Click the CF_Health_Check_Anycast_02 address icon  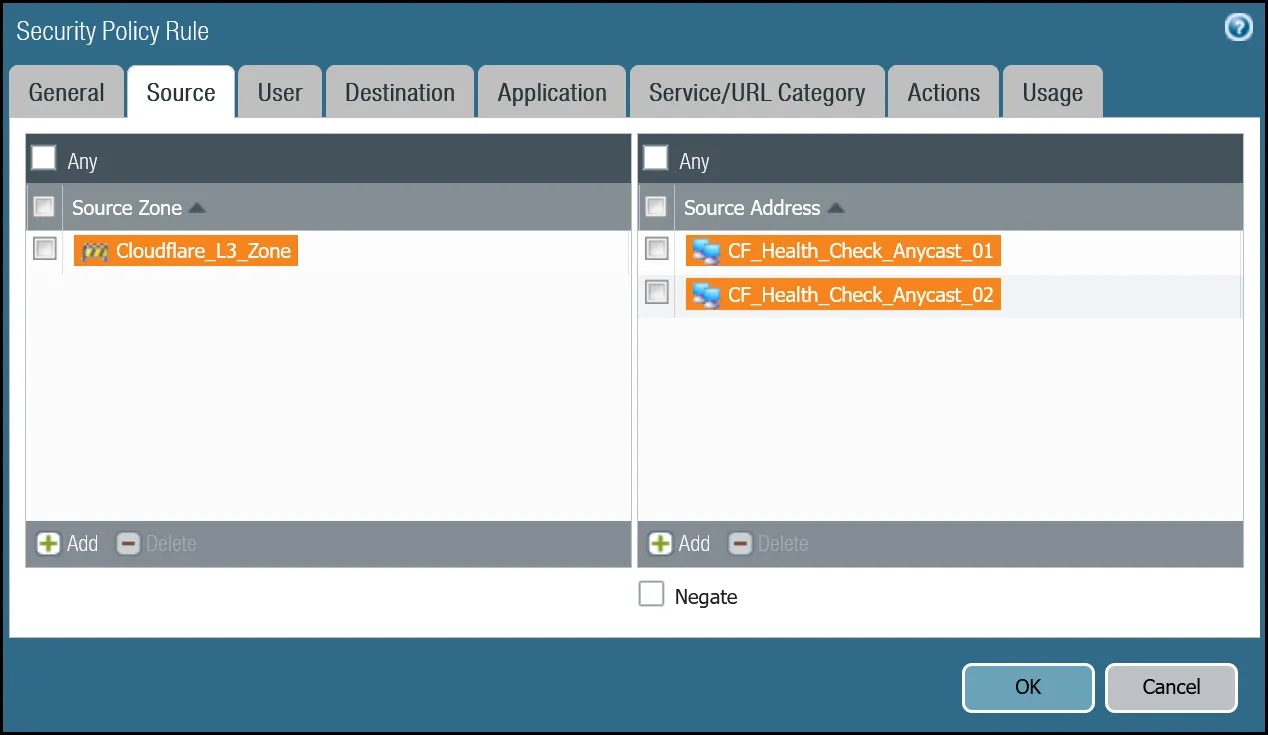[x=706, y=295]
